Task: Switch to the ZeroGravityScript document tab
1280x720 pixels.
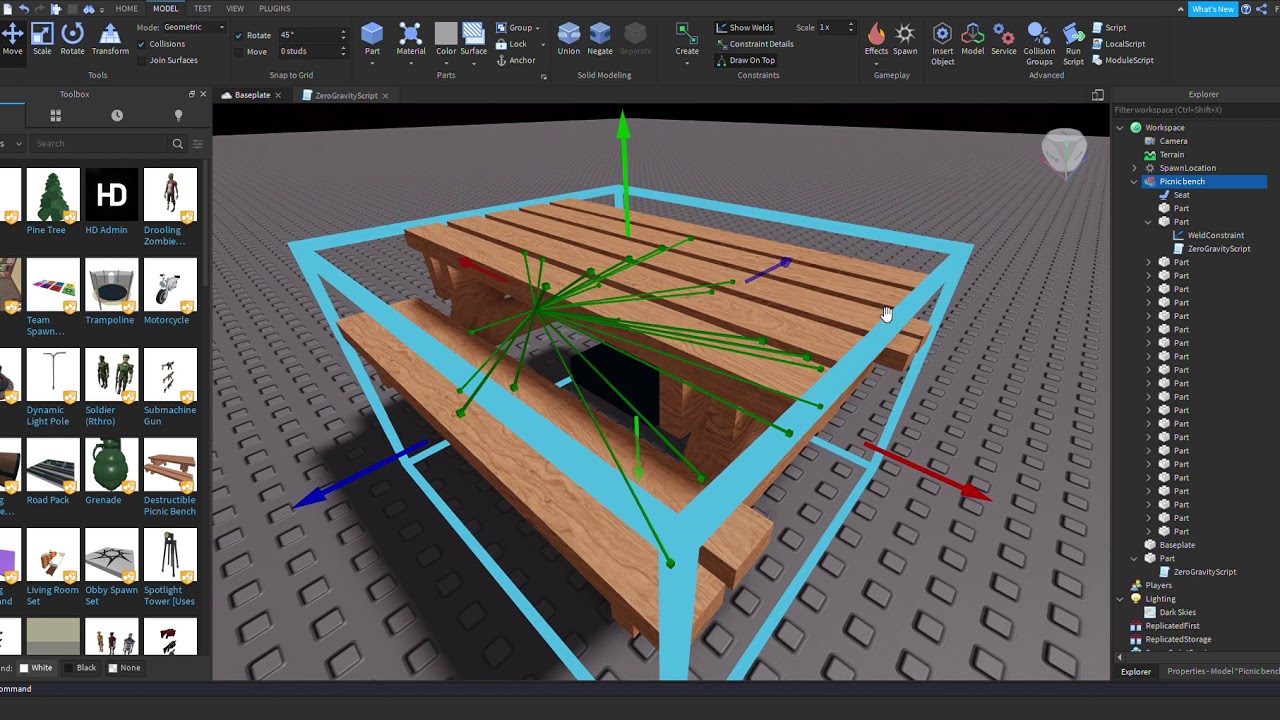Action: pyautogui.click(x=346, y=95)
